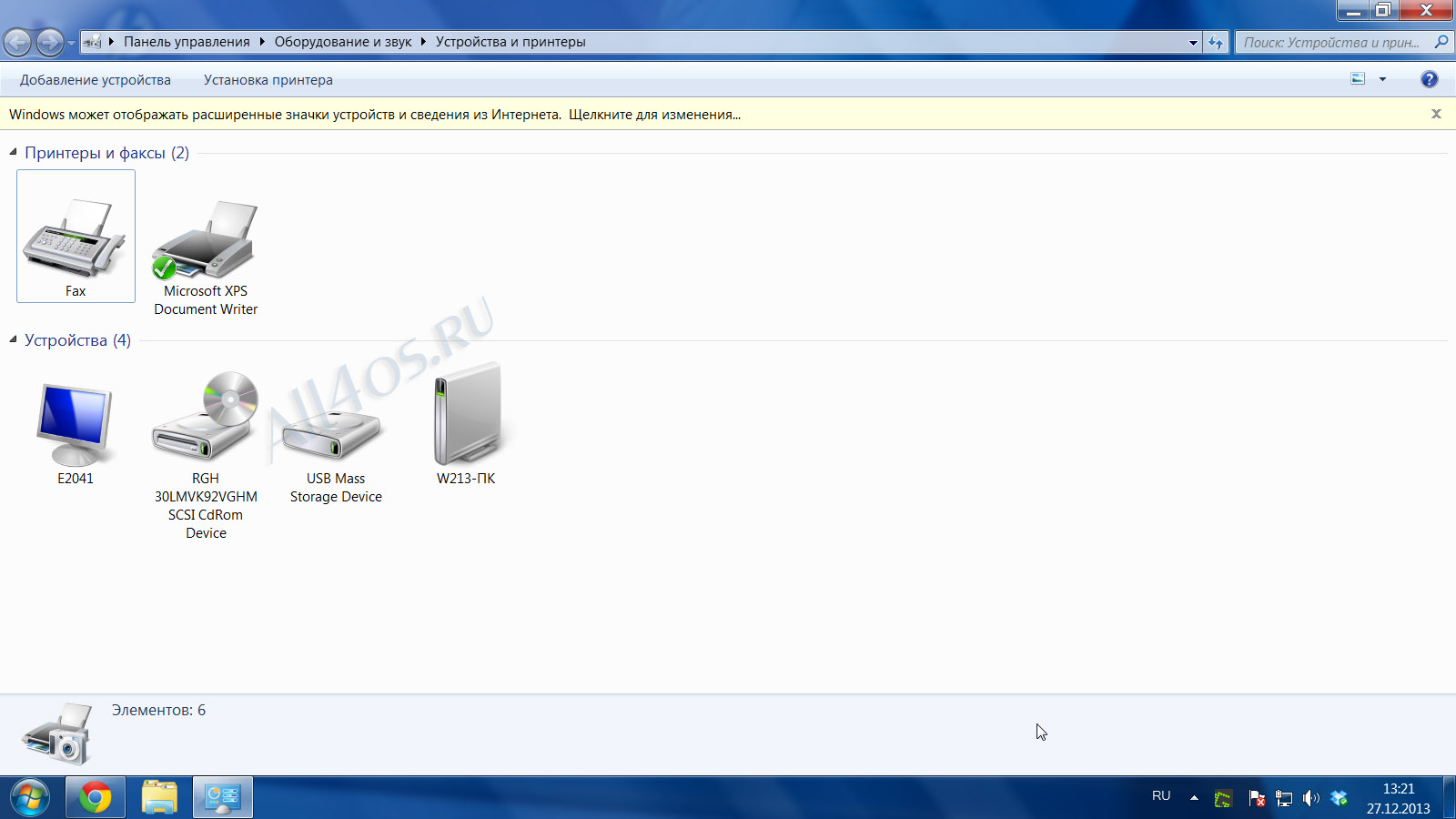Click Устройства и принтеры breadcrumb
The width and height of the screenshot is (1456, 819).
coord(511,42)
